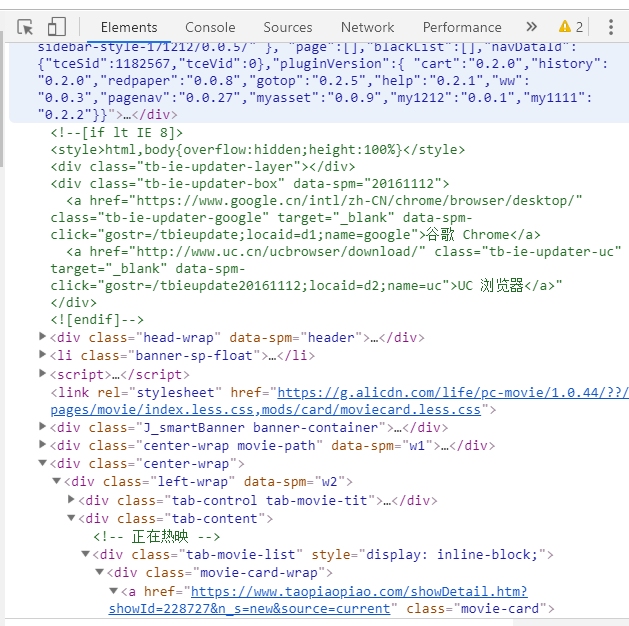Select the 谷歌 Chrome anchor text line
Image resolution: width=629 pixels, height=626 pixels.
pos(295,235)
